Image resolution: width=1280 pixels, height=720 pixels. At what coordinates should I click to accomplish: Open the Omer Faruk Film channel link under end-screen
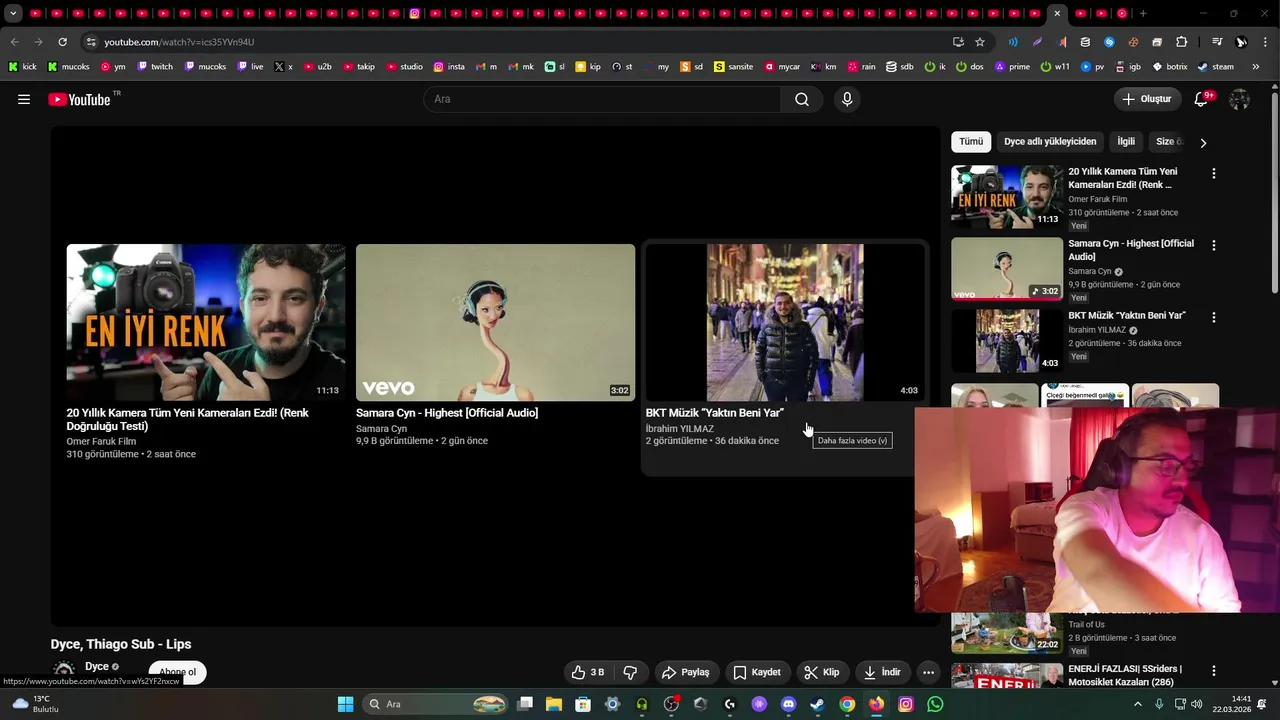(x=101, y=441)
